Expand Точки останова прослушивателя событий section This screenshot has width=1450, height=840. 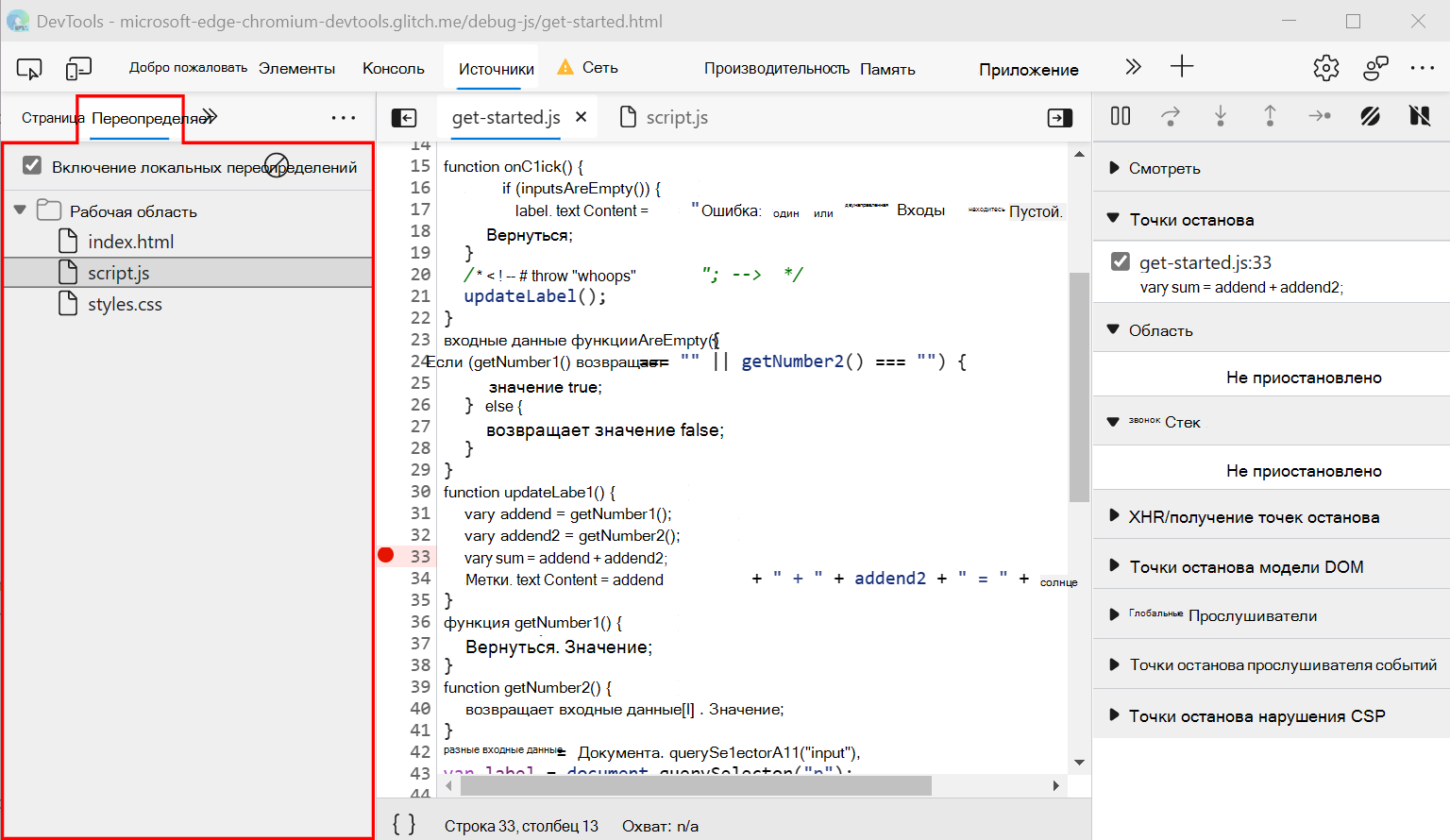[x=1114, y=664]
